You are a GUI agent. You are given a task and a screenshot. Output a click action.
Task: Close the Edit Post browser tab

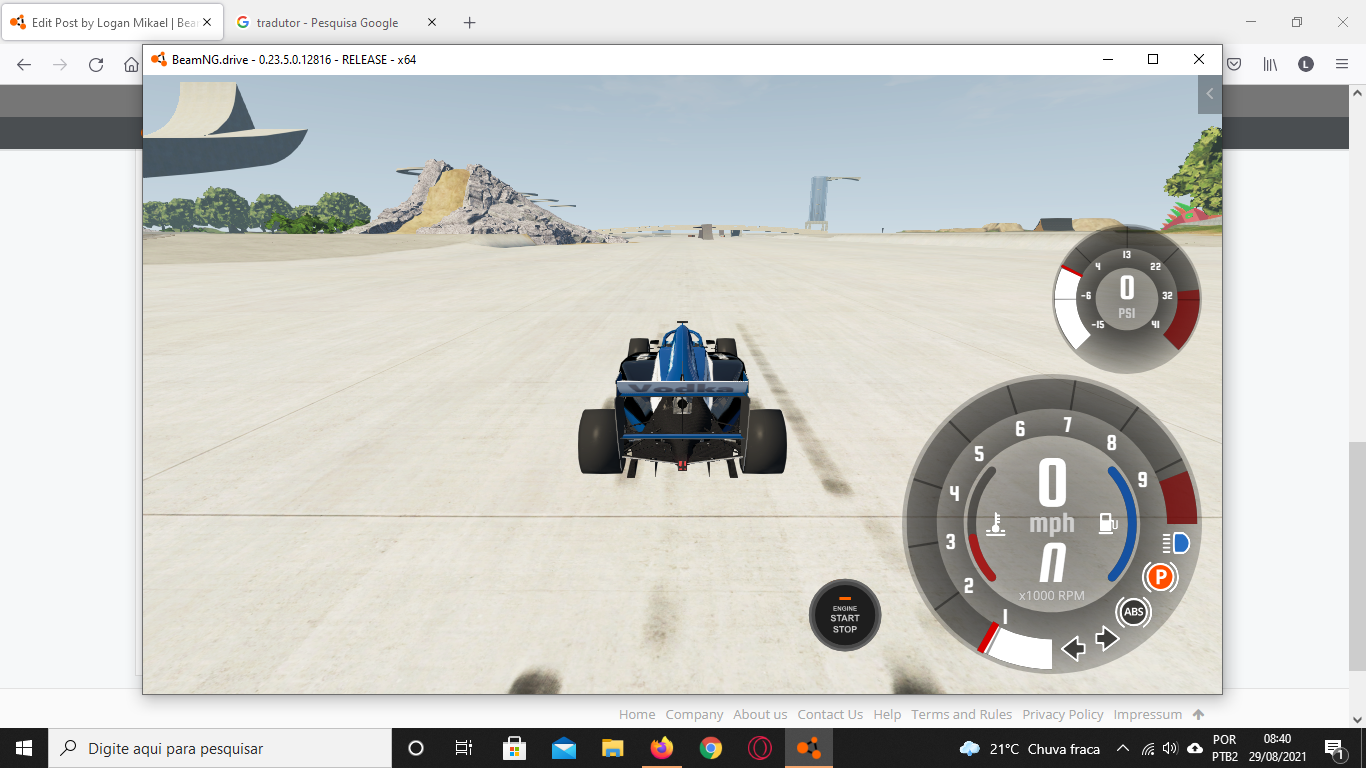(207, 22)
